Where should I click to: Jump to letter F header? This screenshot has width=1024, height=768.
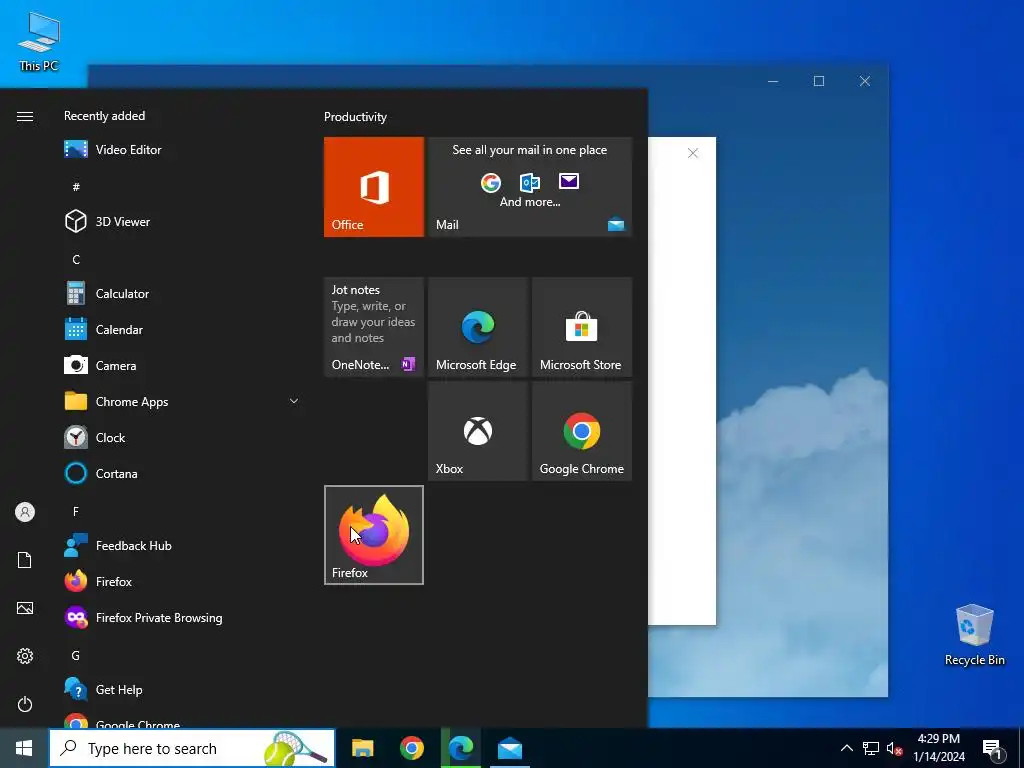76,511
